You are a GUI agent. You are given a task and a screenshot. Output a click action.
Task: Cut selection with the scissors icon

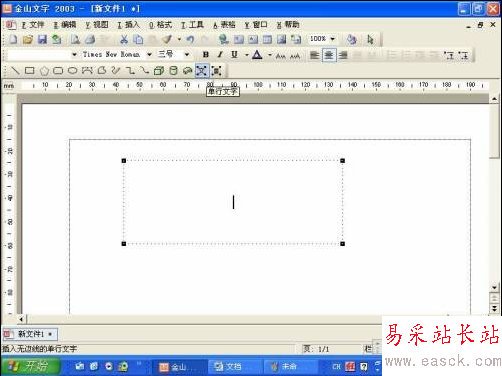124,39
